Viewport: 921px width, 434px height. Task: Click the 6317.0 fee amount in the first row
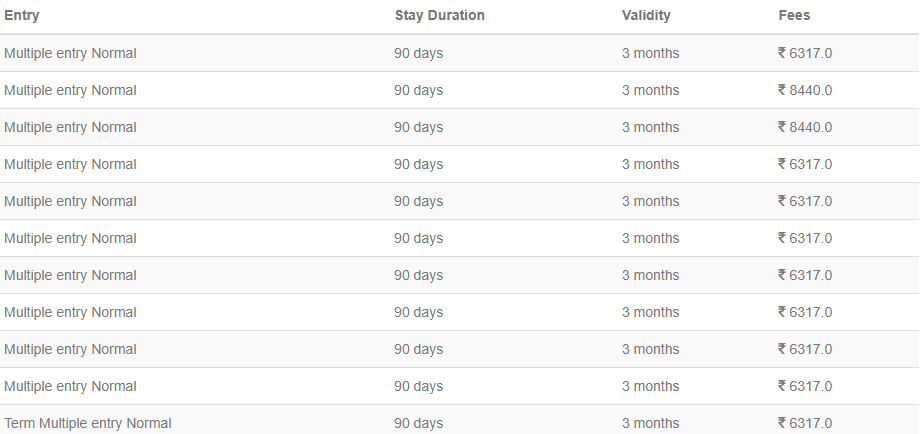click(x=811, y=53)
